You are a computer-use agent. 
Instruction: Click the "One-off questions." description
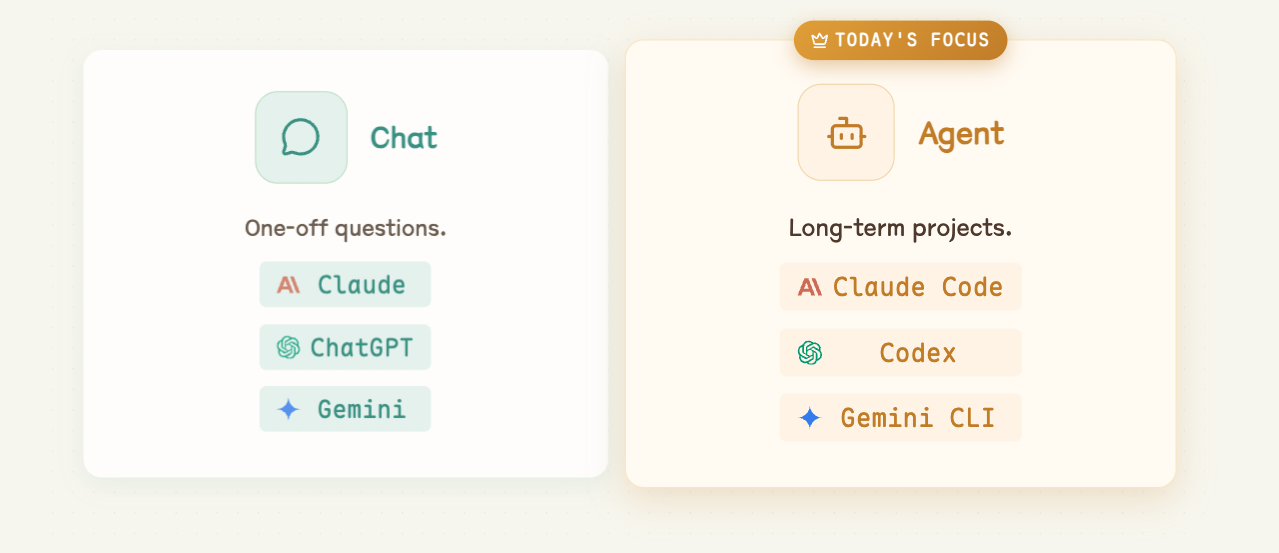click(x=345, y=228)
